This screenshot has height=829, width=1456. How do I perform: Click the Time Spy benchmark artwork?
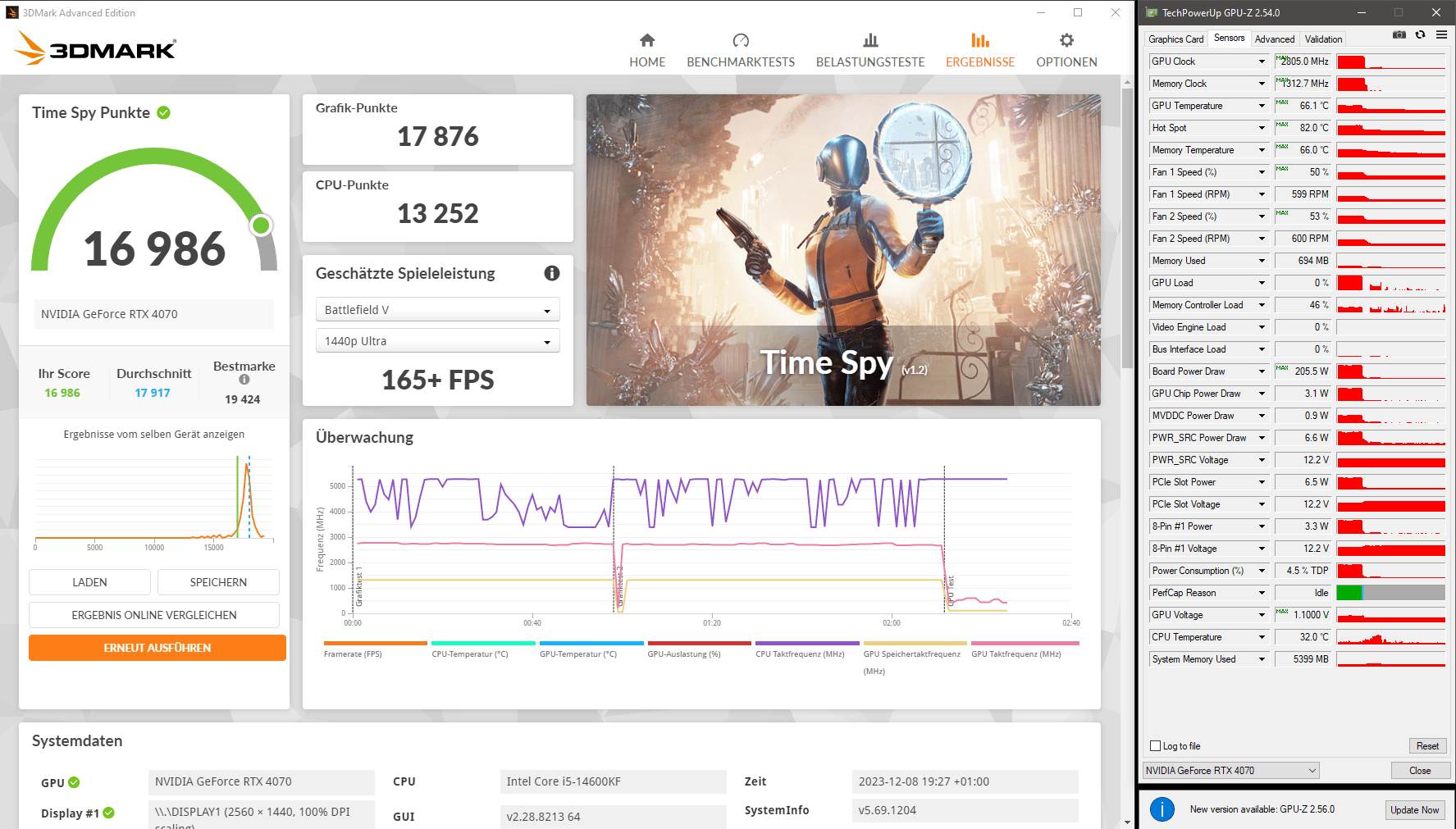click(843, 250)
